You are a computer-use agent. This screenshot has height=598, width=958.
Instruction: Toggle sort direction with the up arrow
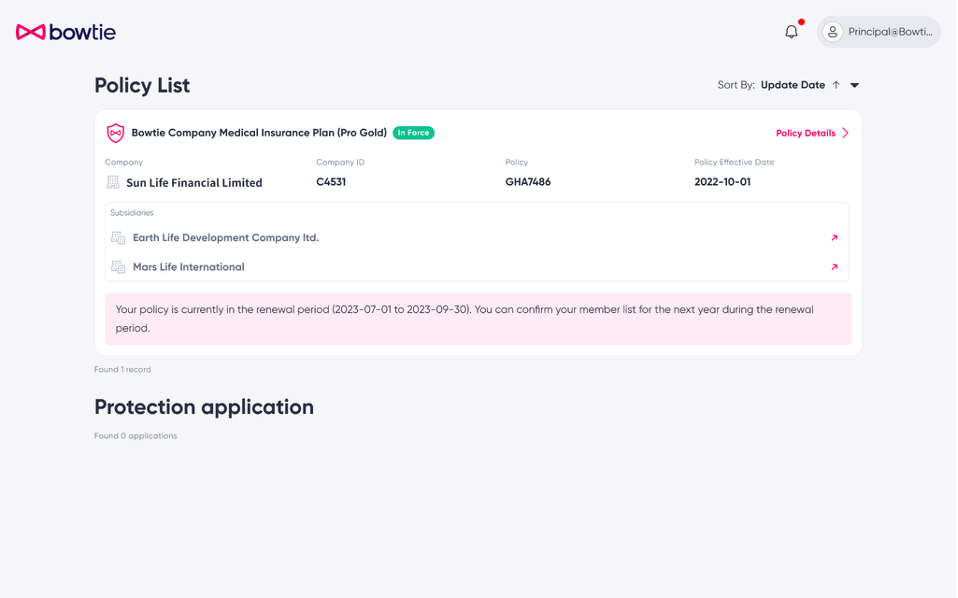coord(836,85)
